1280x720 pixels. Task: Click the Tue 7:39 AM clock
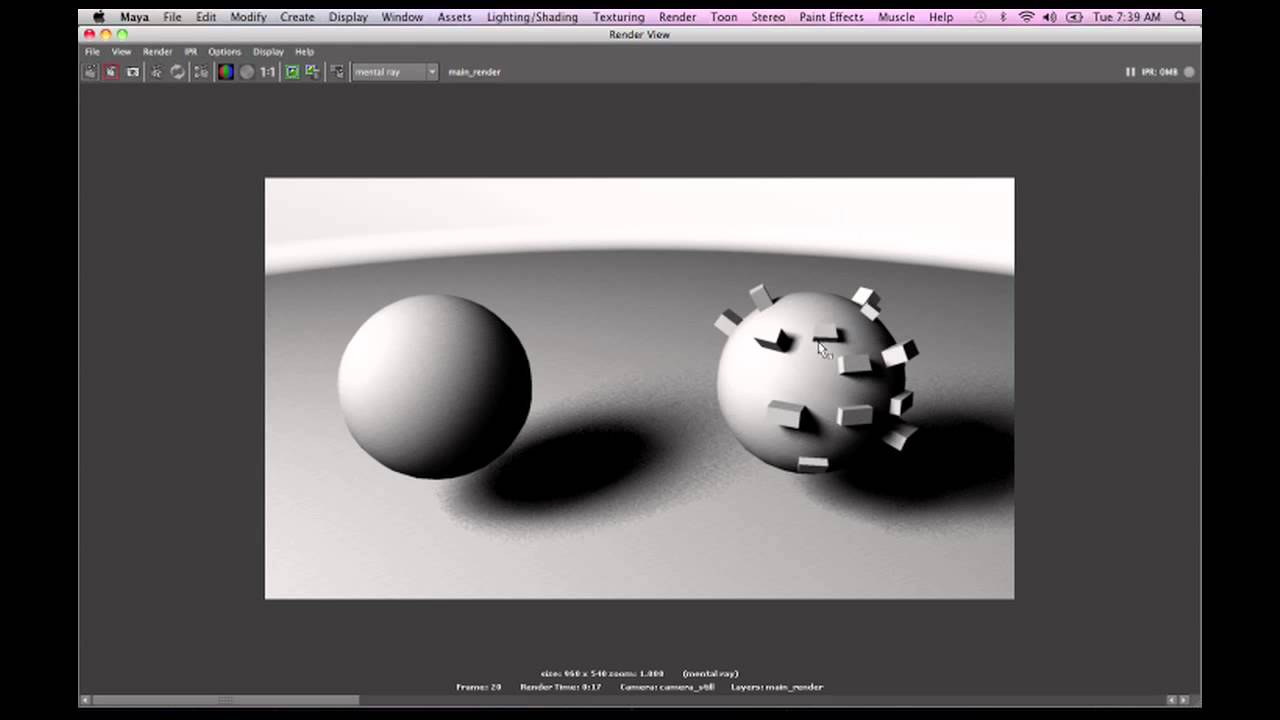tap(1127, 17)
